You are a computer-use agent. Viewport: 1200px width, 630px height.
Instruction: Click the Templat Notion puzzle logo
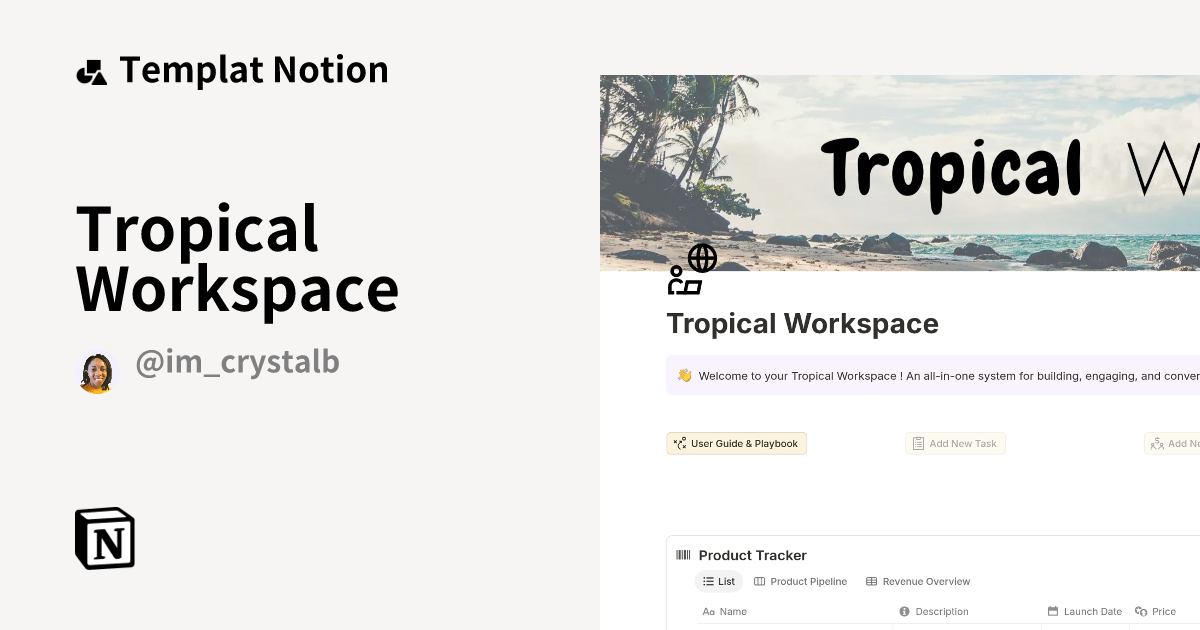pyautogui.click(x=92, y=71)
